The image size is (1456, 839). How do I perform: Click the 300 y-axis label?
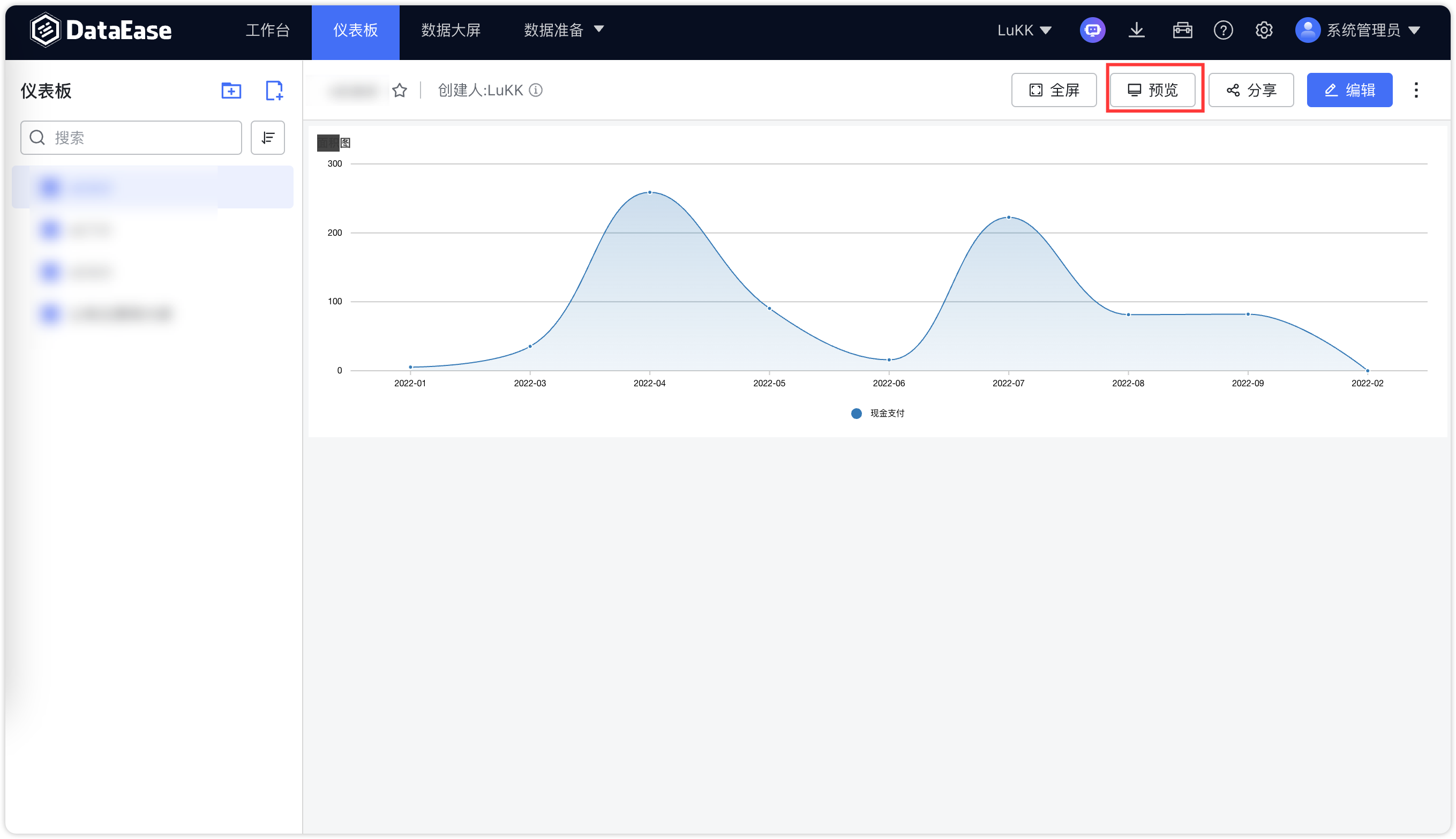point(335,163)
